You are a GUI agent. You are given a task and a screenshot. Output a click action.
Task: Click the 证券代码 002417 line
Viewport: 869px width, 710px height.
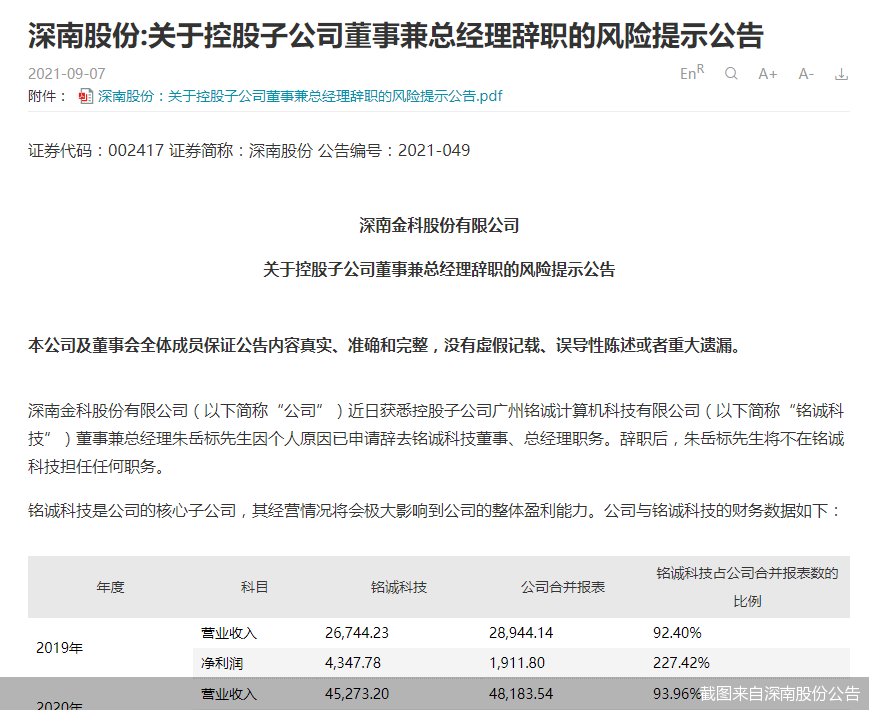point(249,150)
